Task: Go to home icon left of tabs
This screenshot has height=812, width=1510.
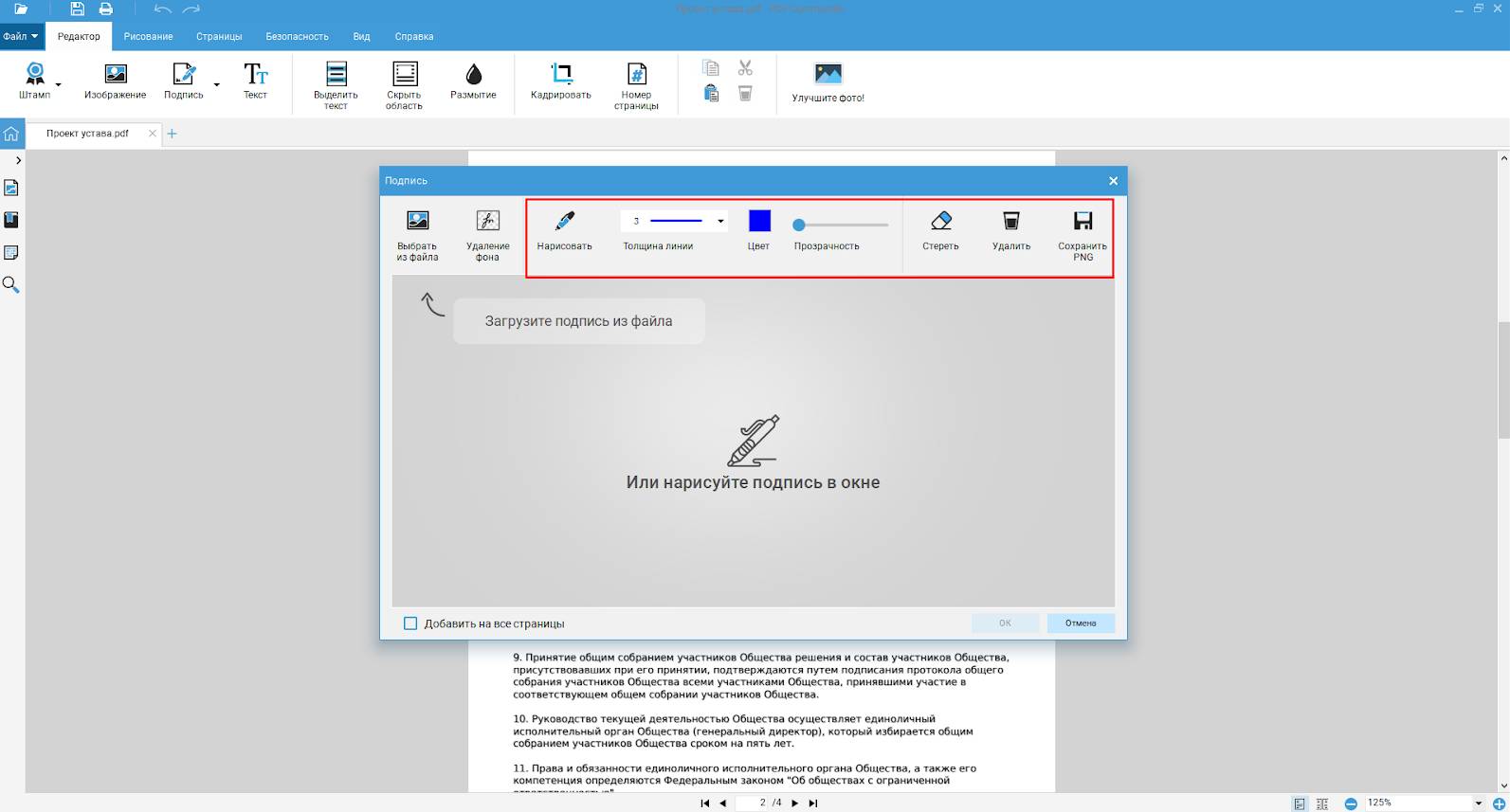Action: (11, 134)
